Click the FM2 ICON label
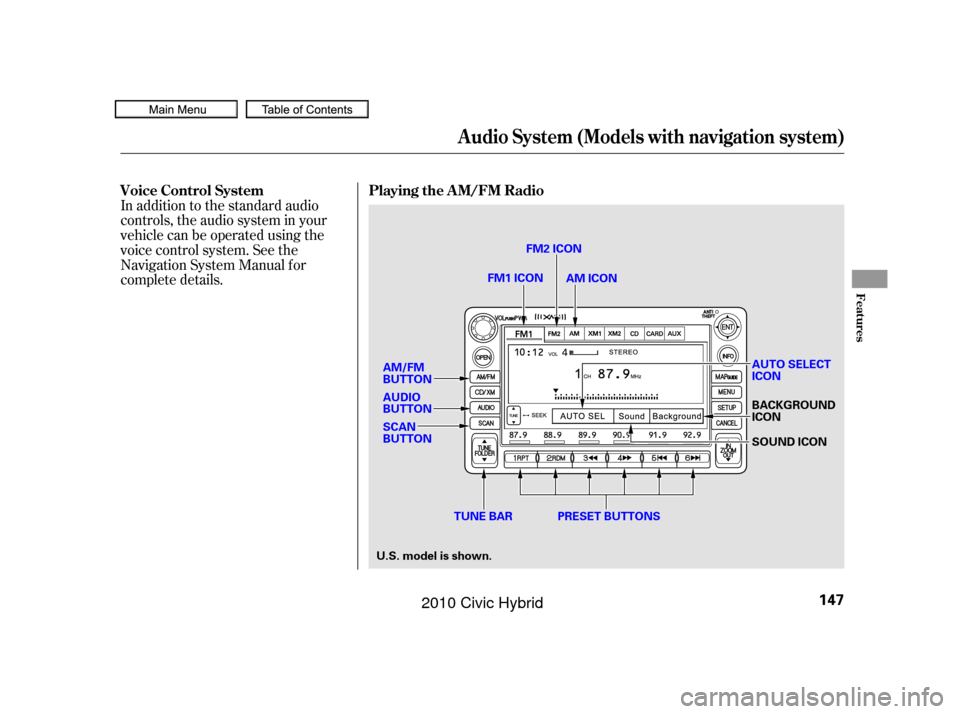 click(553, 249)
